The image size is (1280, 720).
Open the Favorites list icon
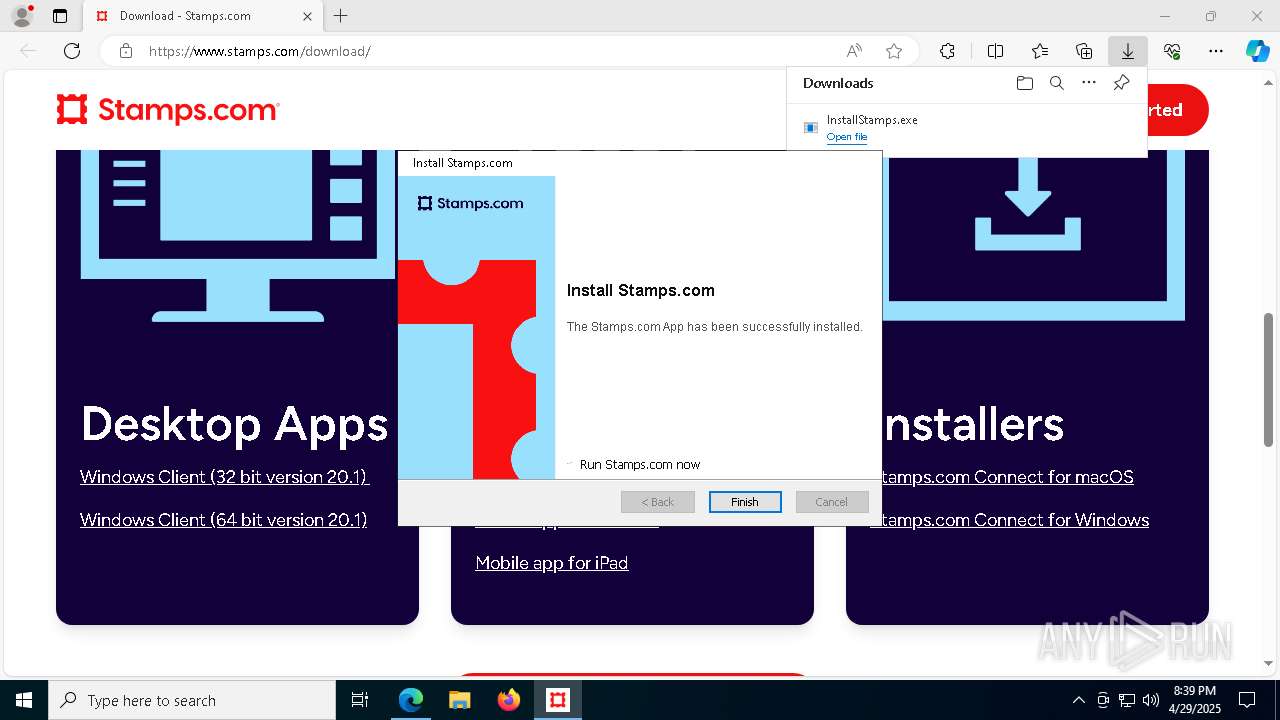[x=1040, y=51]
